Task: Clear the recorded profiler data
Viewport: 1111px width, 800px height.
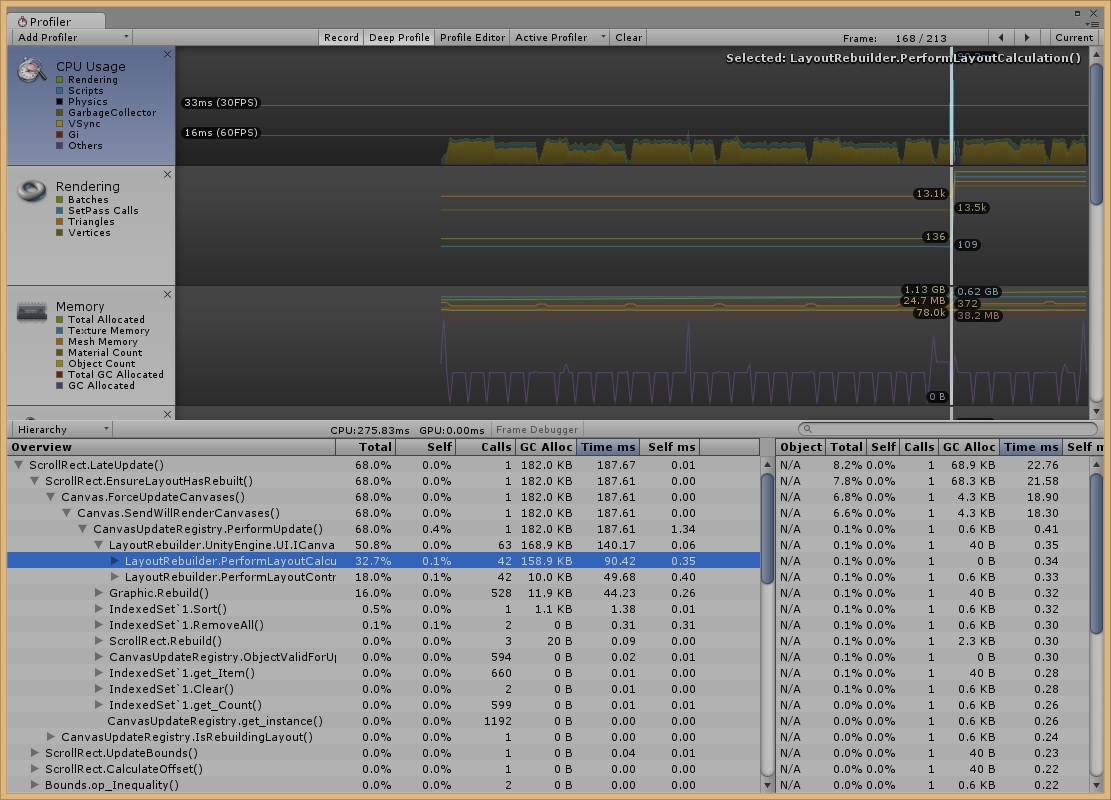Action: (x=628, y=38)
